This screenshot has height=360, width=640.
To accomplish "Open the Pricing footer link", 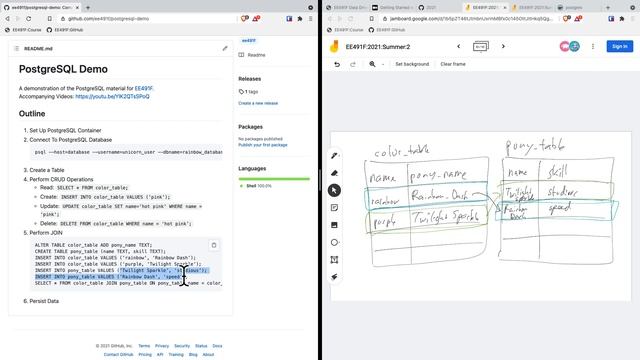I will click(x=145, y=354).
